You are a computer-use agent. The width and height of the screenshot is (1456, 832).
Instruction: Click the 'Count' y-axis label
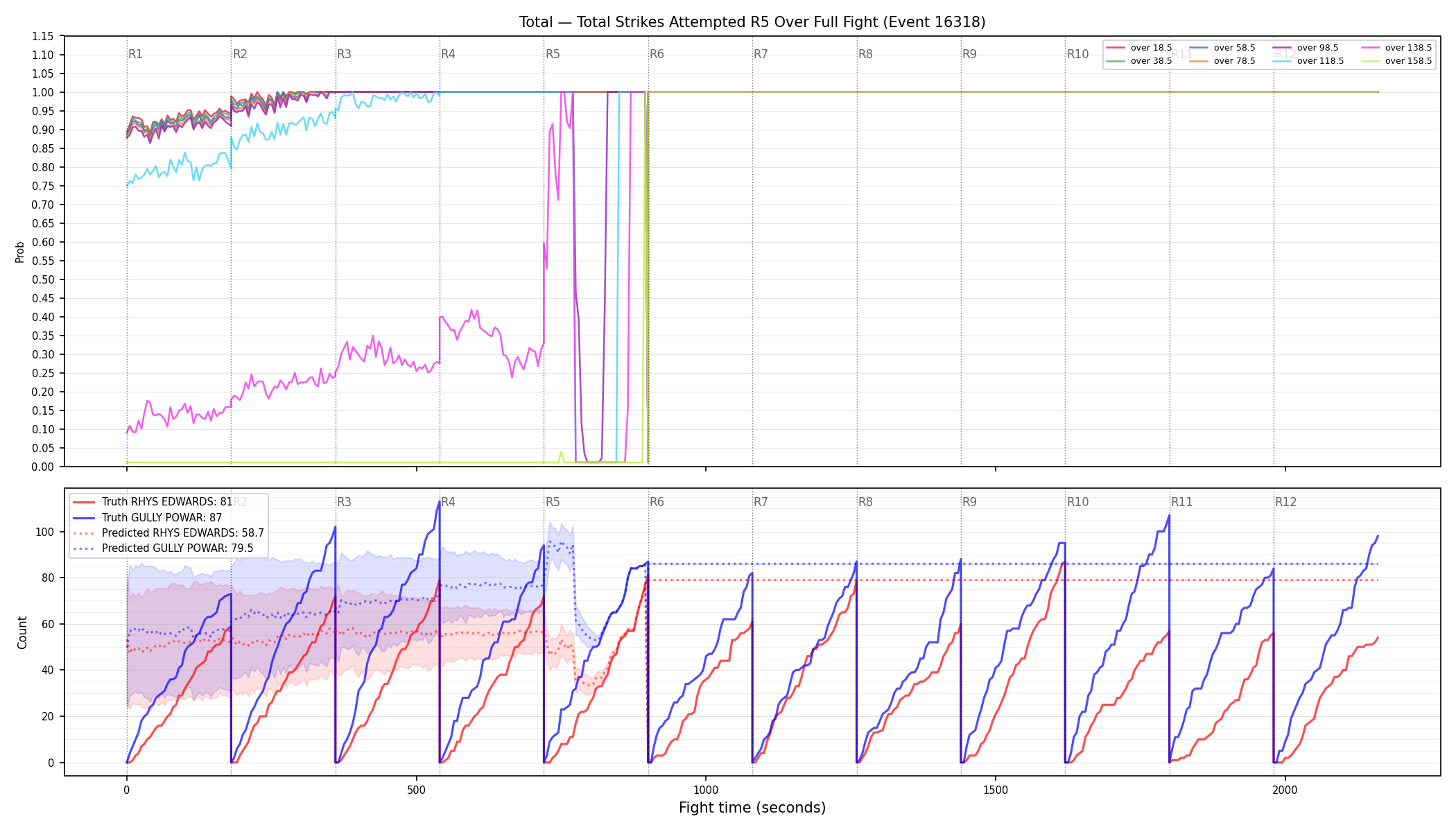pyautogui.click(x=22, y=632)
